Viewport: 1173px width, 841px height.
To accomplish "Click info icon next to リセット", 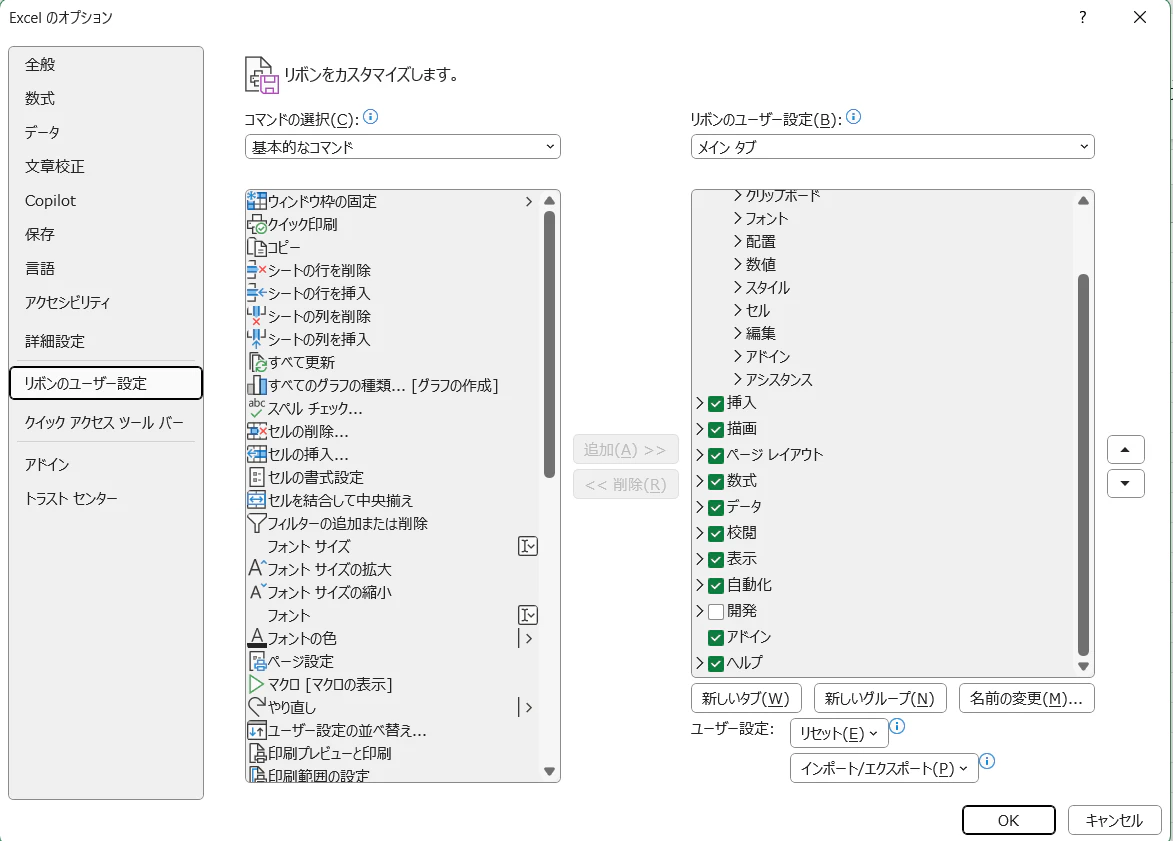I will (x=897, y=726).
